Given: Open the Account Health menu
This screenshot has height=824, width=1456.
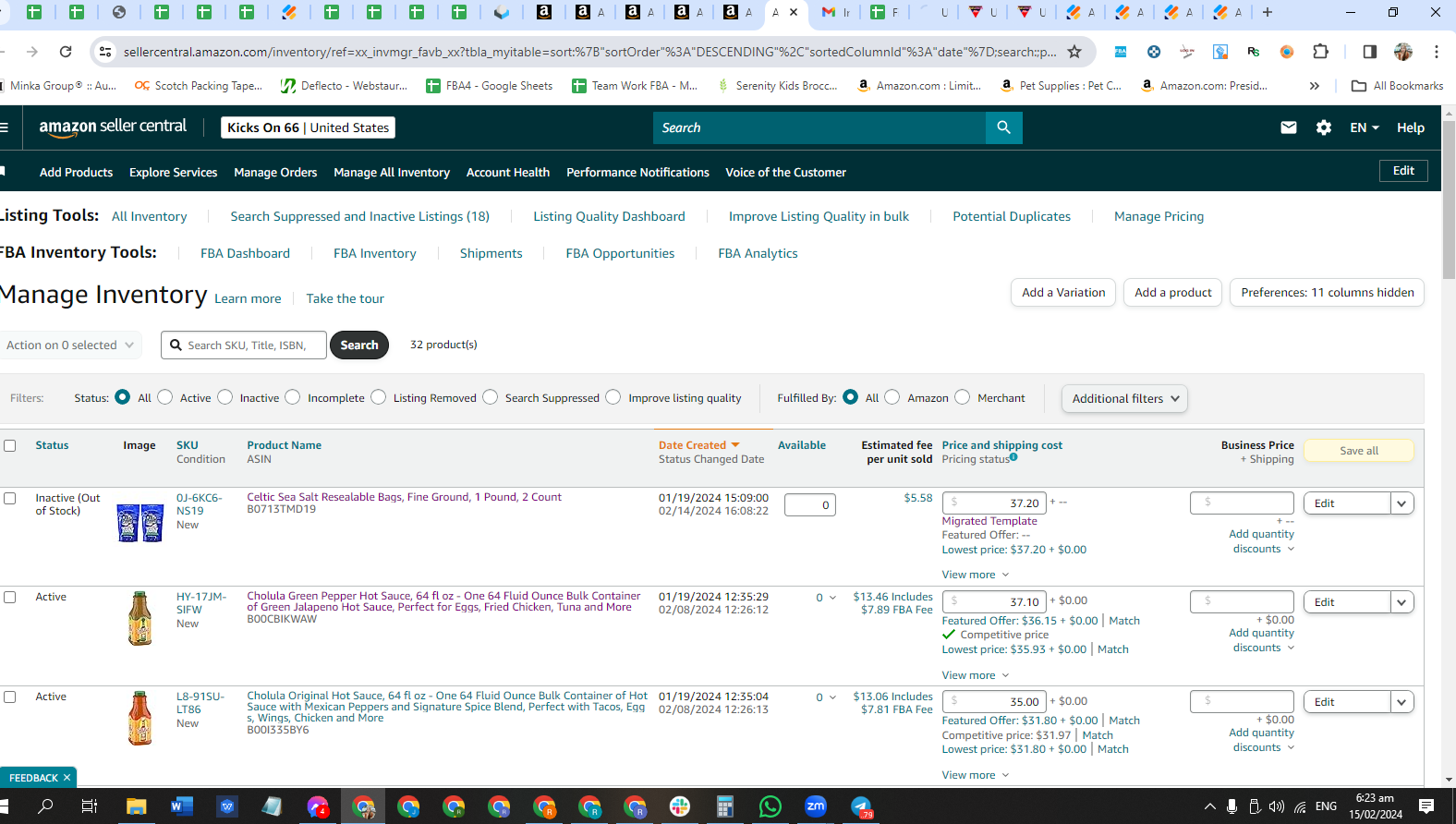Looking at the screenshot, I should pyautogui.click(x=508, y=172).
